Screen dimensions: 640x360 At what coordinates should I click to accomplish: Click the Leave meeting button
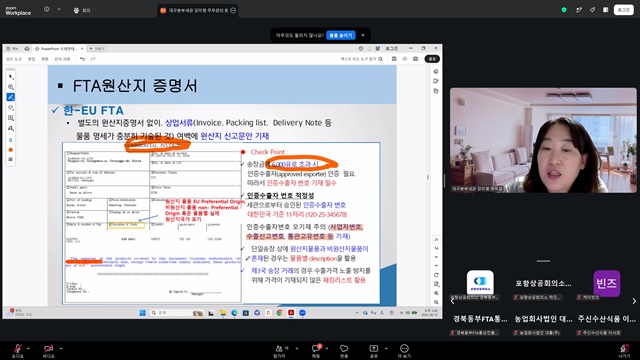624,350
